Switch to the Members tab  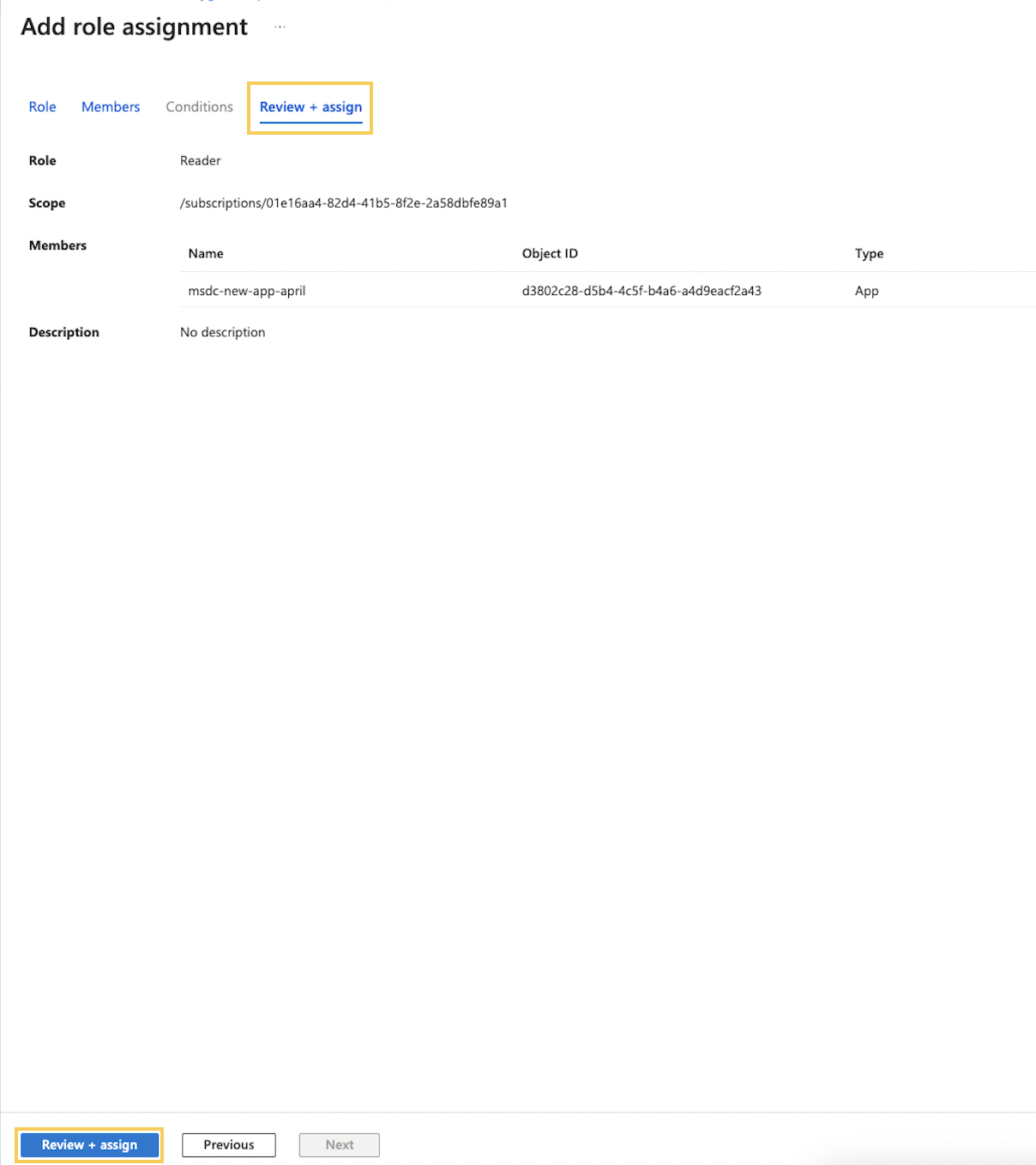(111, 106)
